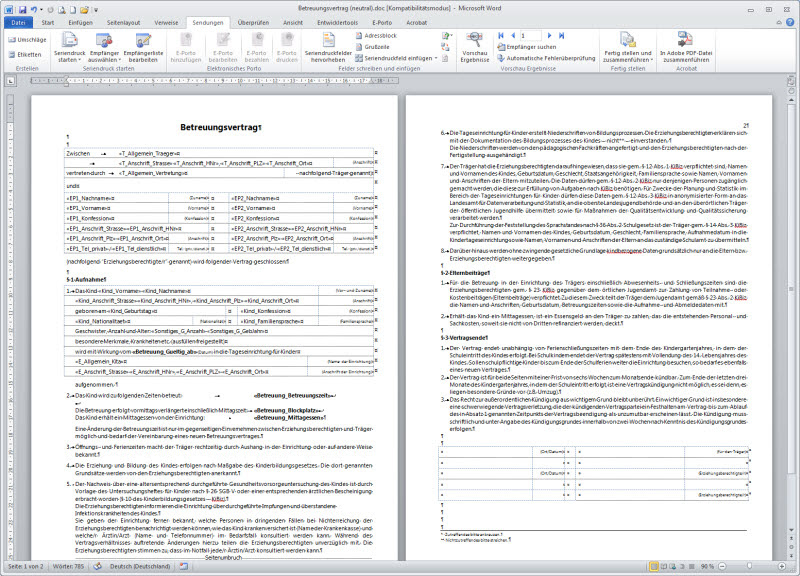Click the macro recording icon in status bar
Viewport: 800px width, 576px height.
(x=184, y=566)
